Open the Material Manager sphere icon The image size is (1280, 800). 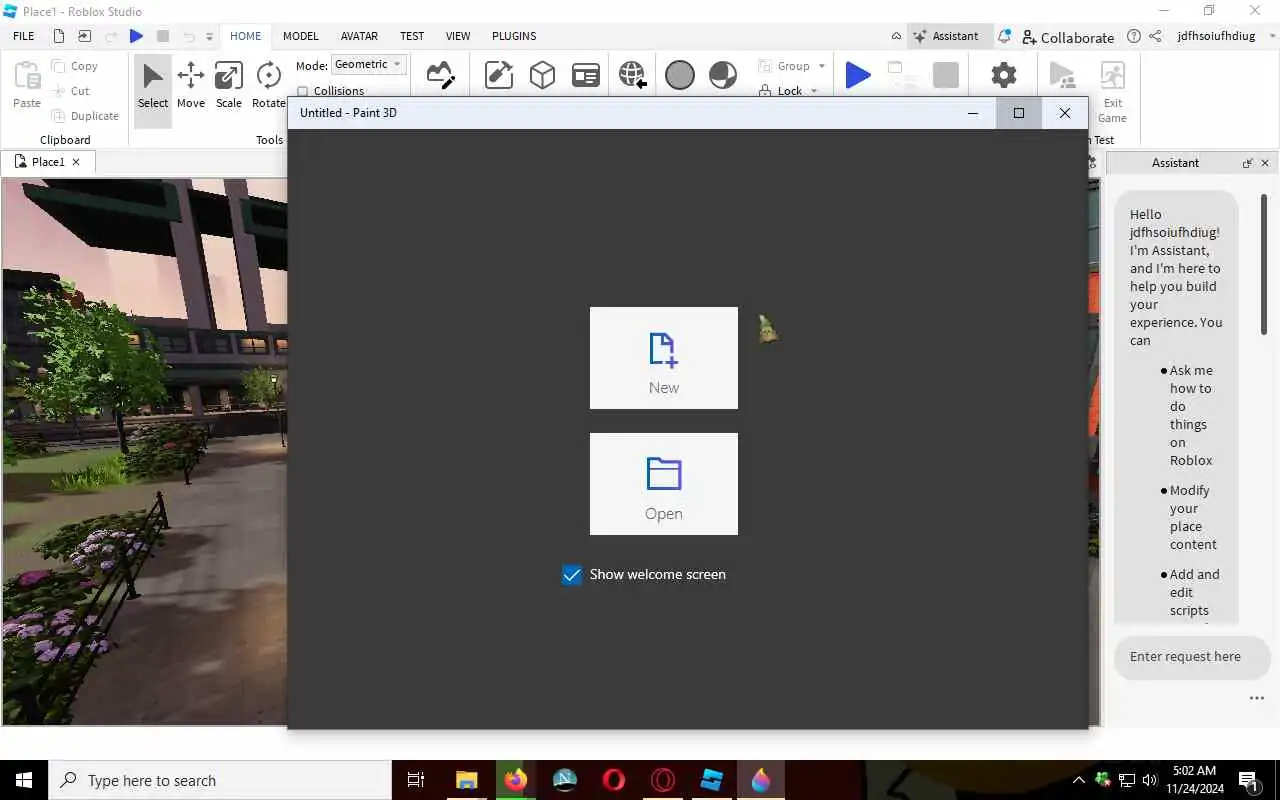(x=680, y=75)
